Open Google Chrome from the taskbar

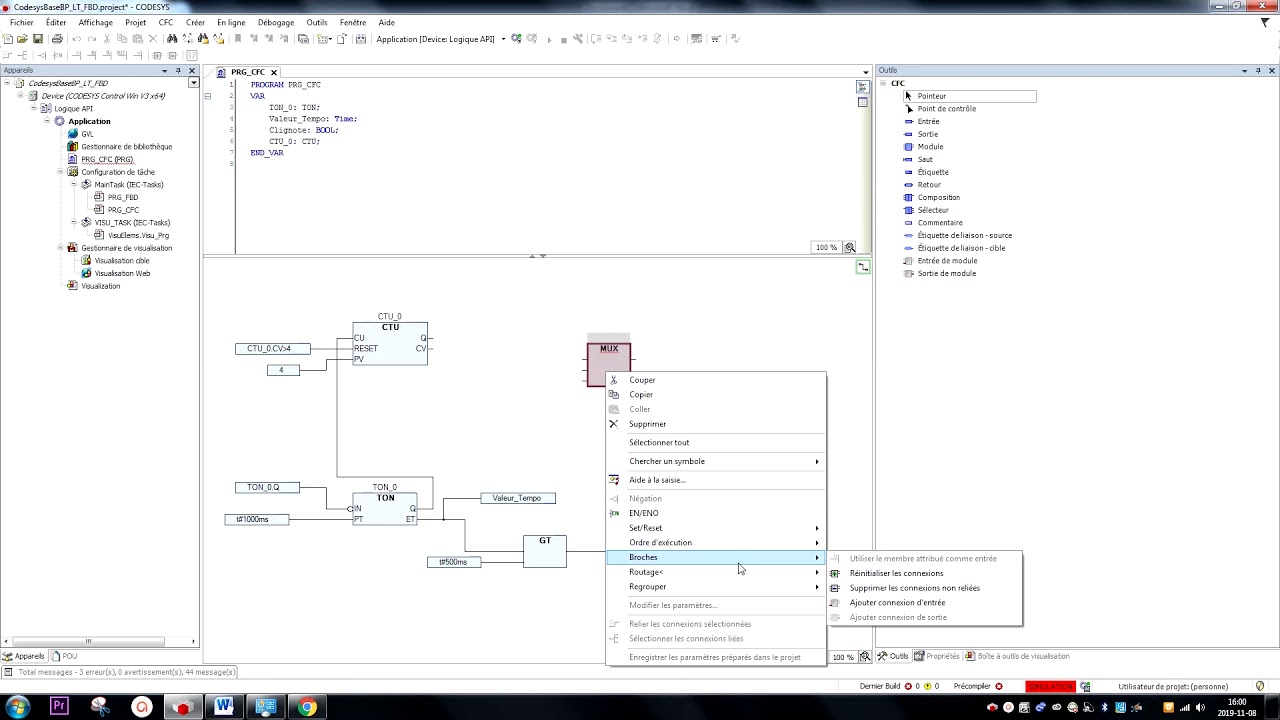click(x=307, y=707)
